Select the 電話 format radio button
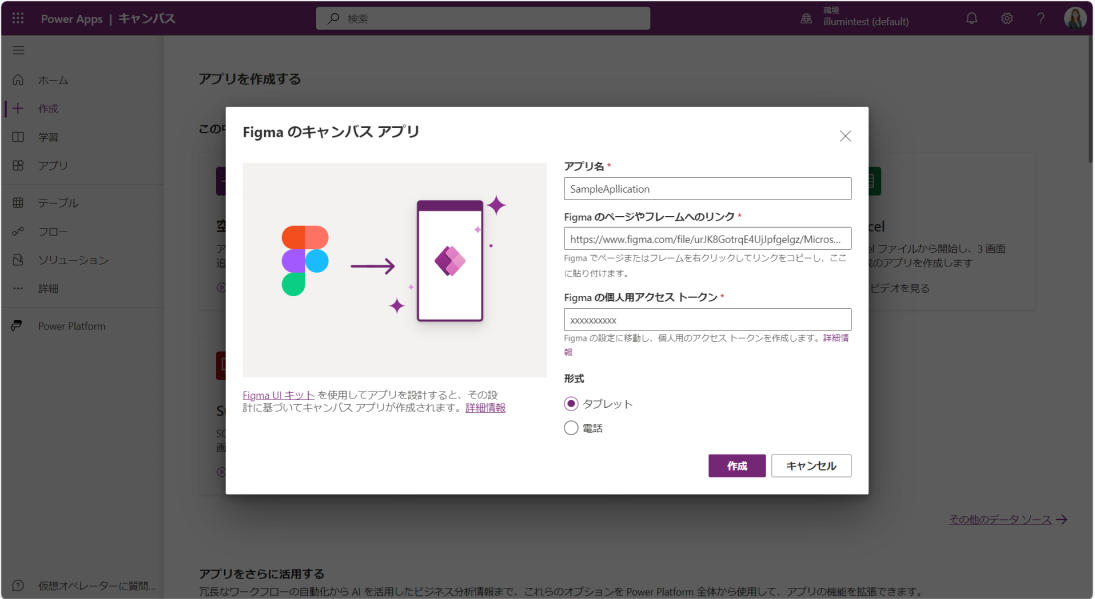Image resolution: width=1095 pixels, height=599 pixels. coord(571,428)
